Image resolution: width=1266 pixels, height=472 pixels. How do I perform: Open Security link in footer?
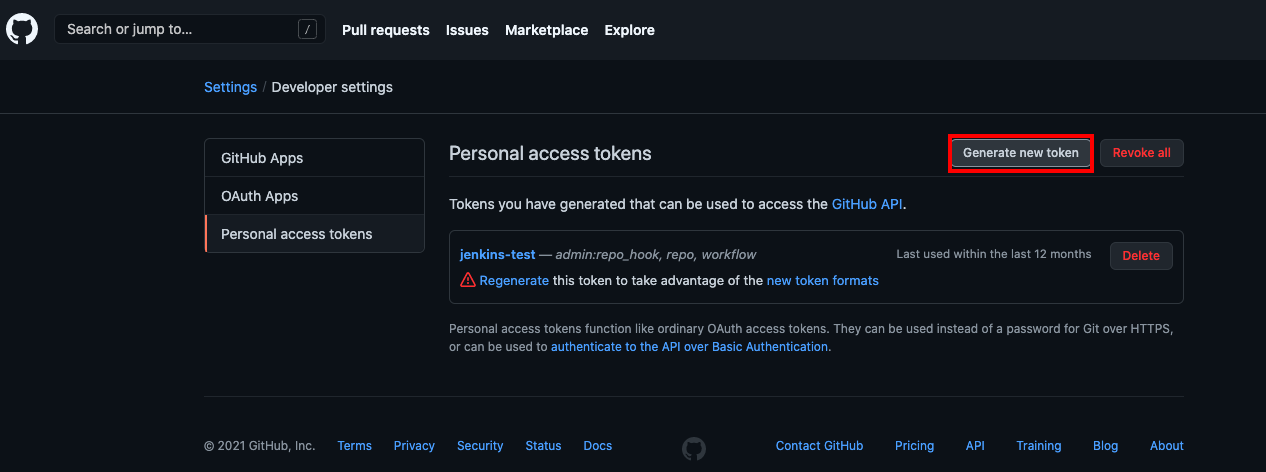480,446
